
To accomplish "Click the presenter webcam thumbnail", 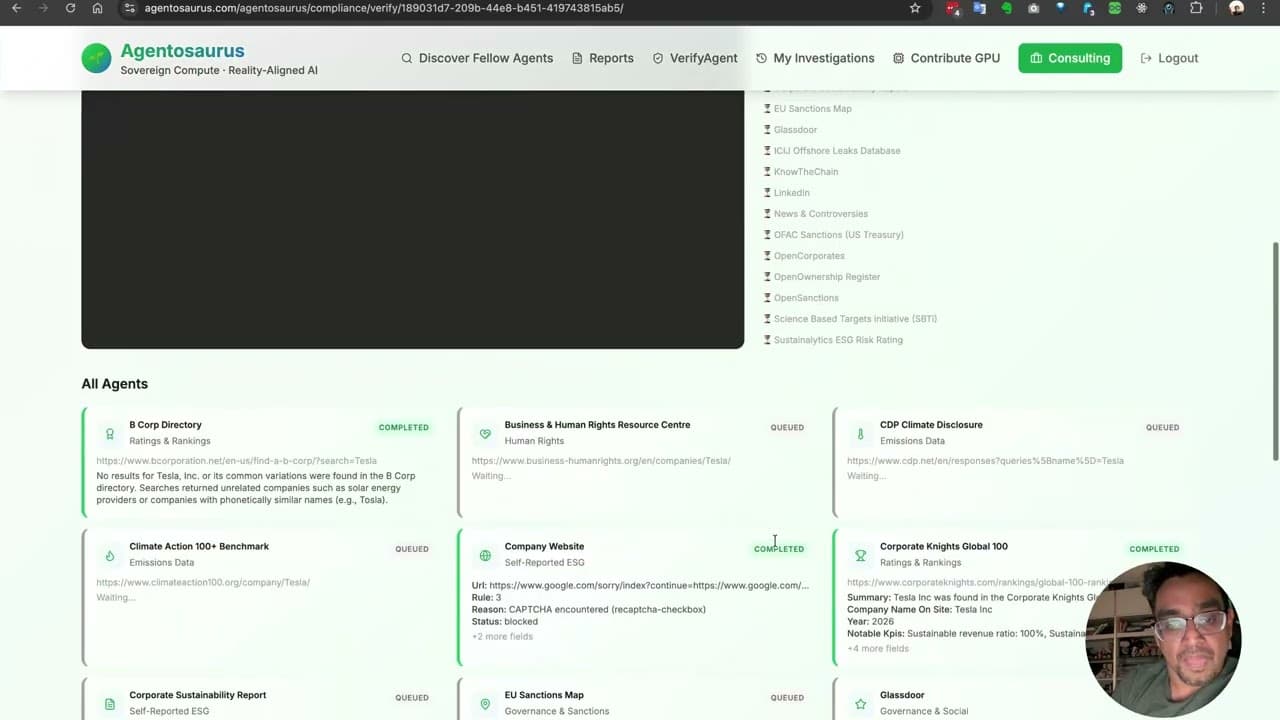I will [1163, 640].
